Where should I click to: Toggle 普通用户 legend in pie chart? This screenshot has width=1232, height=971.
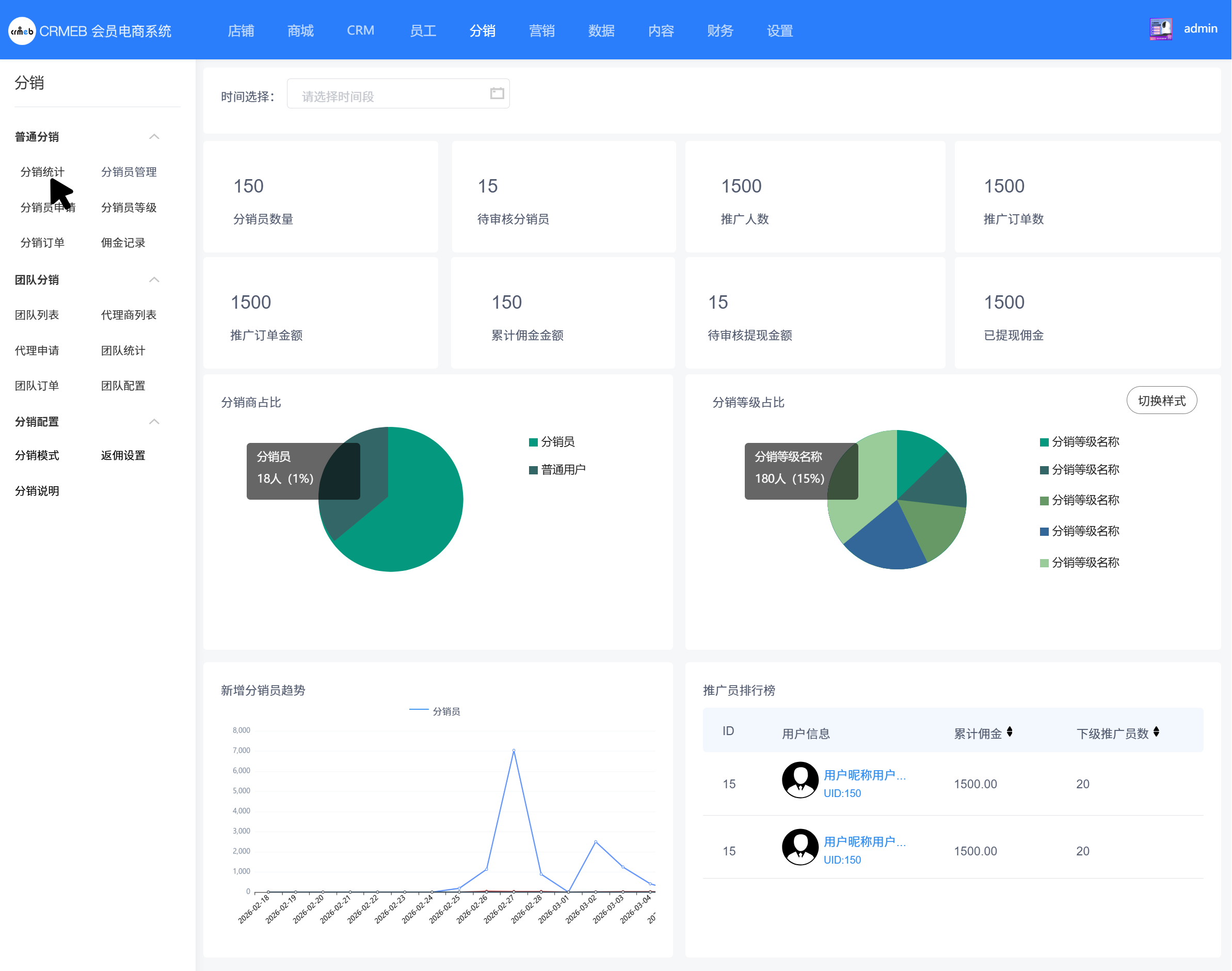tap(556, 470)
